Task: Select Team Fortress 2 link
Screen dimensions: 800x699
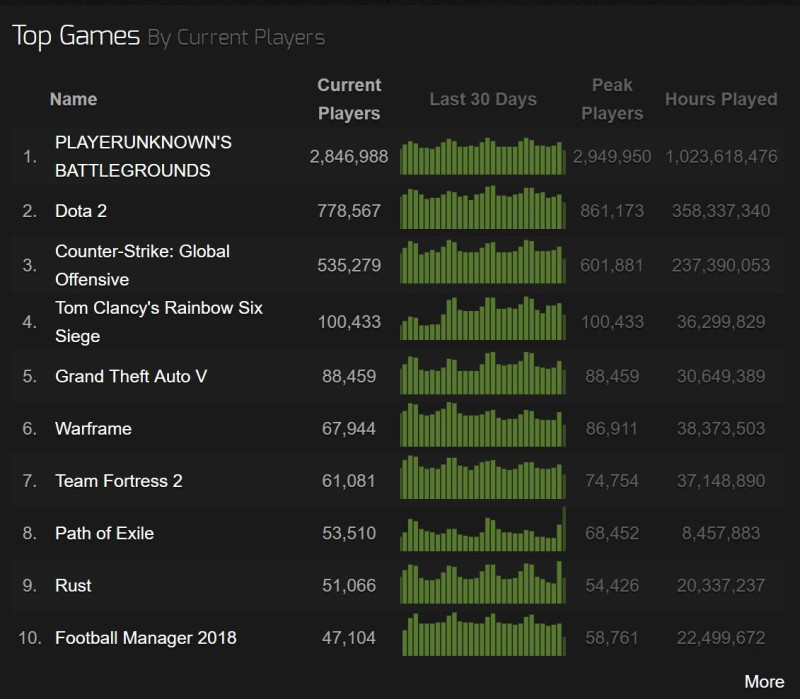Action: (x=118, y=481)
